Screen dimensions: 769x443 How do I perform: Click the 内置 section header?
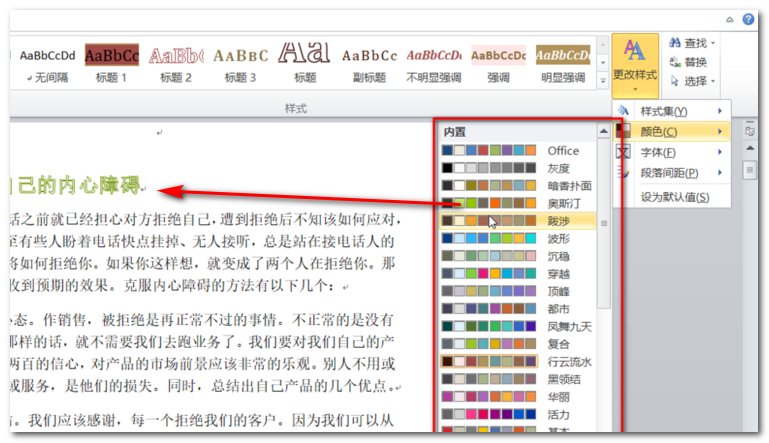(455, 131)
